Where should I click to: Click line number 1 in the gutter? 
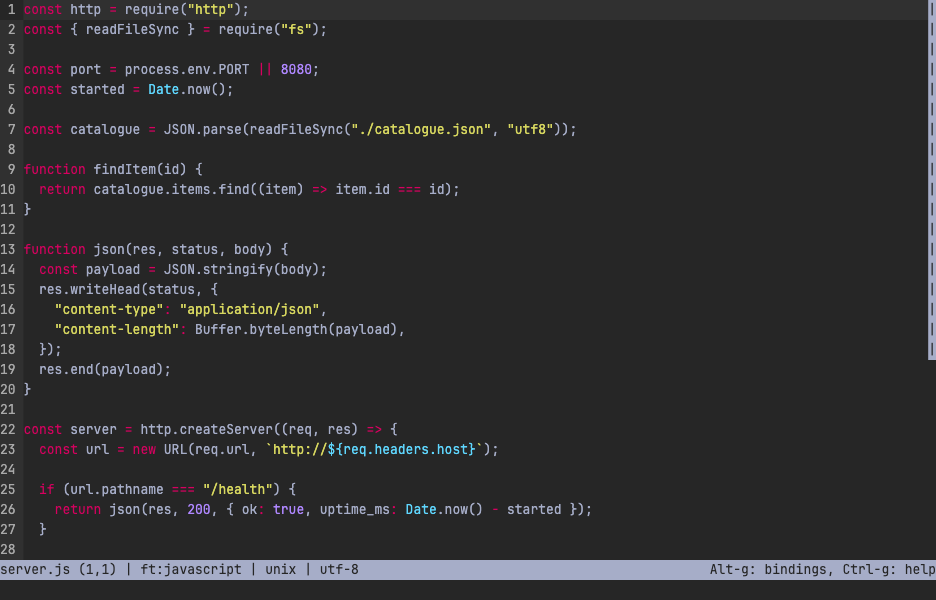(11, 10)
